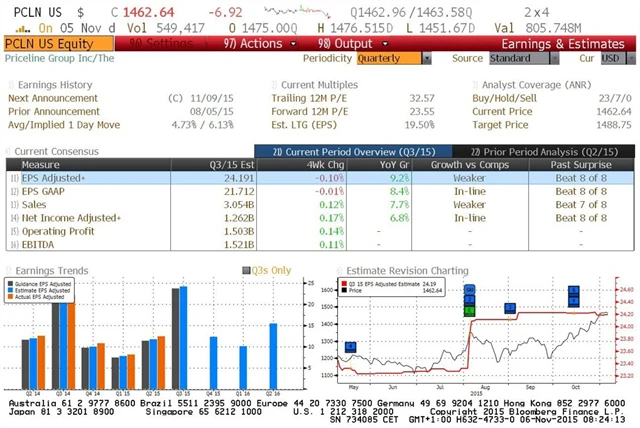Click the Earnings Trends panel icon

click(x=11, y=270)
